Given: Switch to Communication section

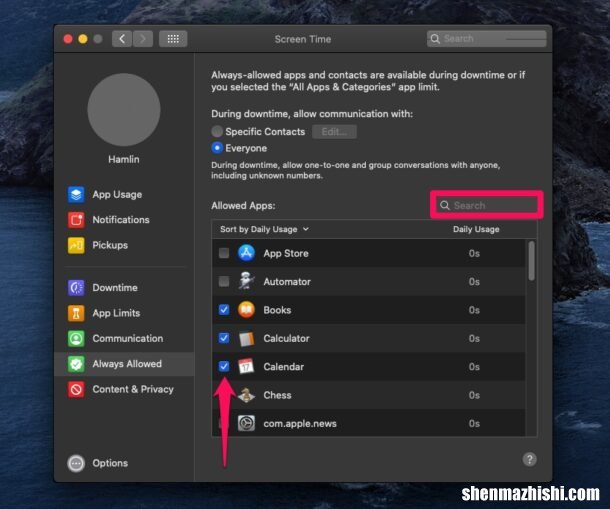Looking at the screenshot, I should pyautogui.click(x=128, y=339).
